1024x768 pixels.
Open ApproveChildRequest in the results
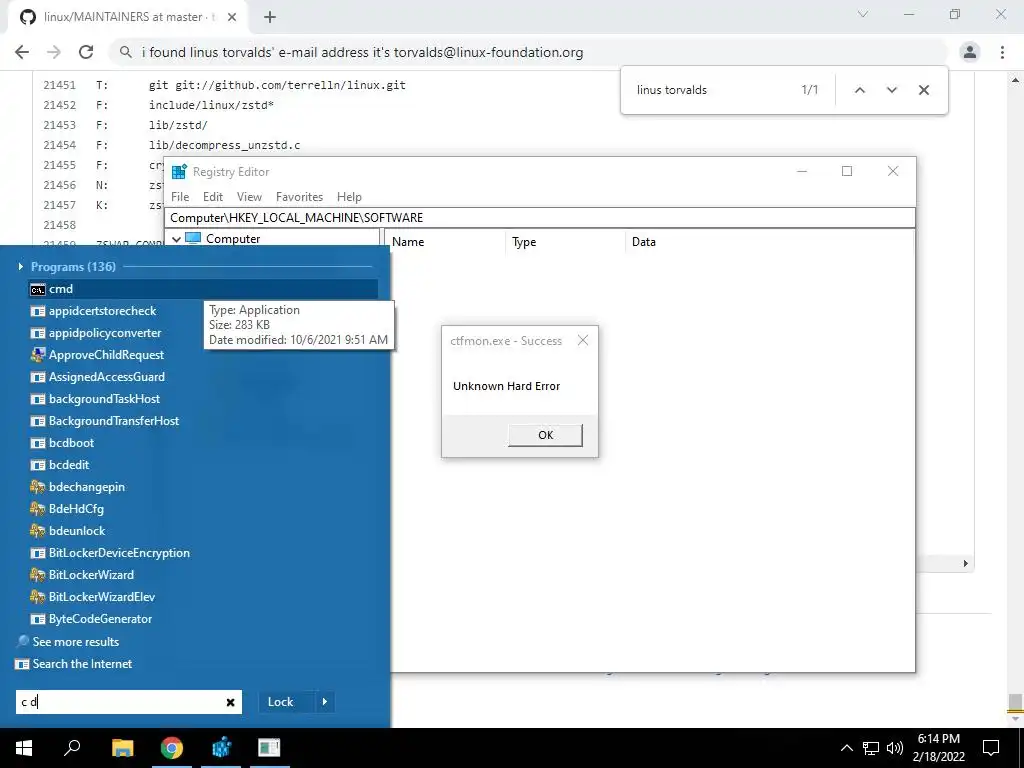[97, 355]
